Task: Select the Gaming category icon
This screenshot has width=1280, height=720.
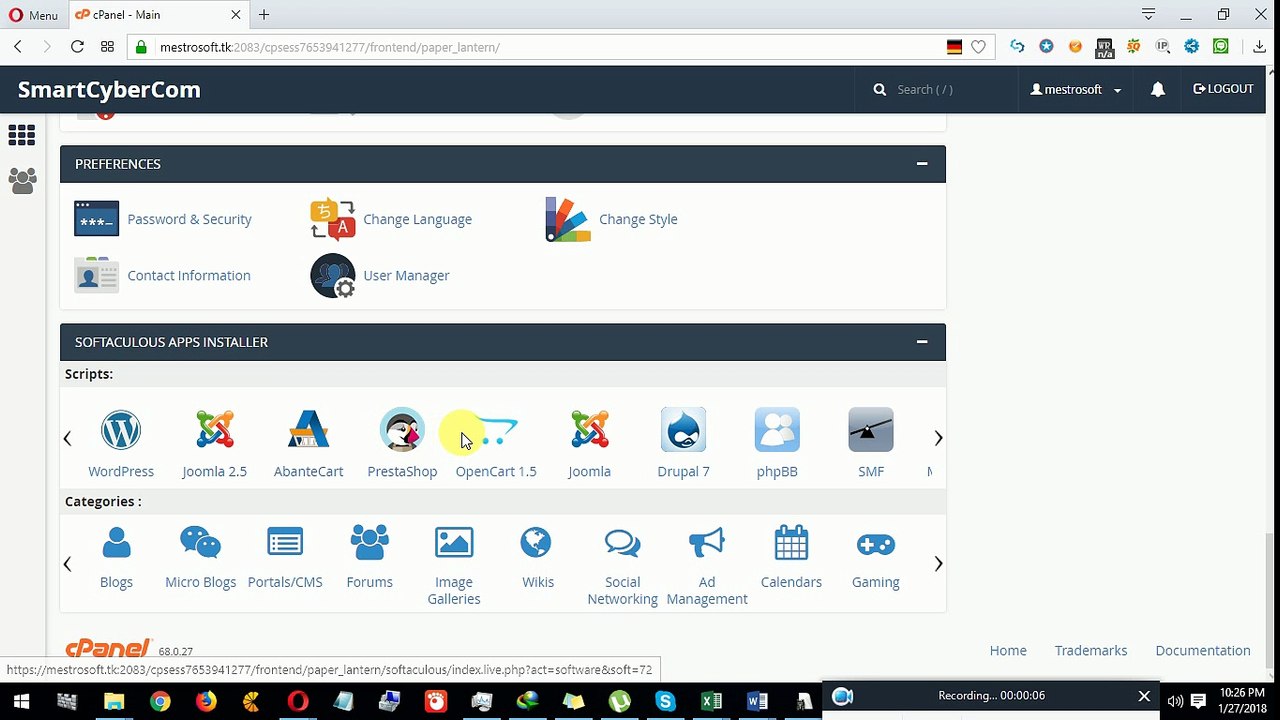Action: [875, 543]
